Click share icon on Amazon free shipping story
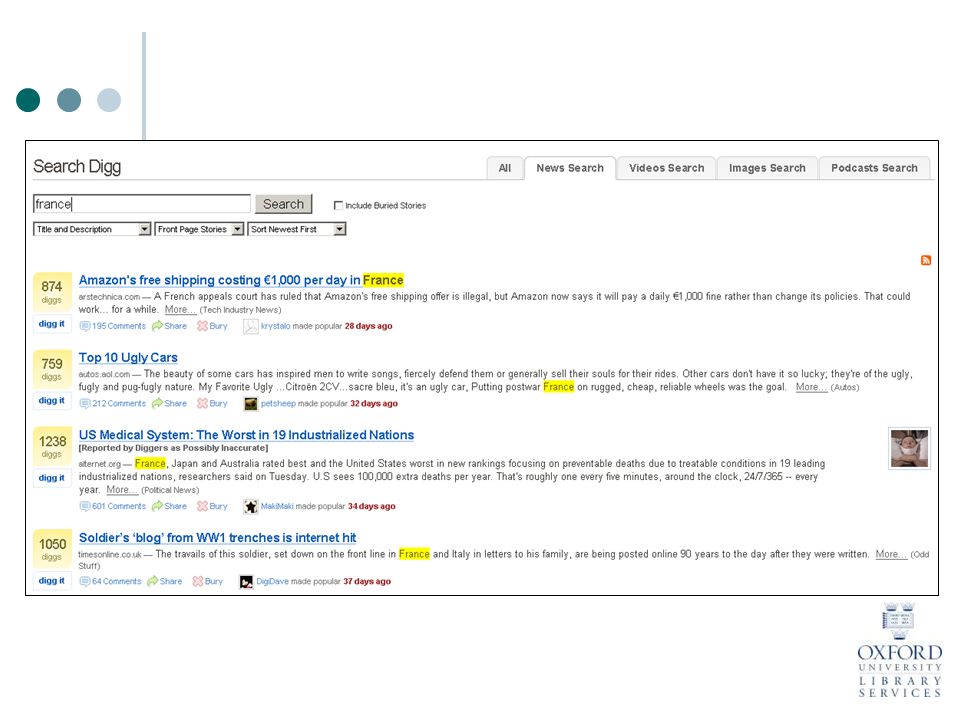 [x=157, y=326]
